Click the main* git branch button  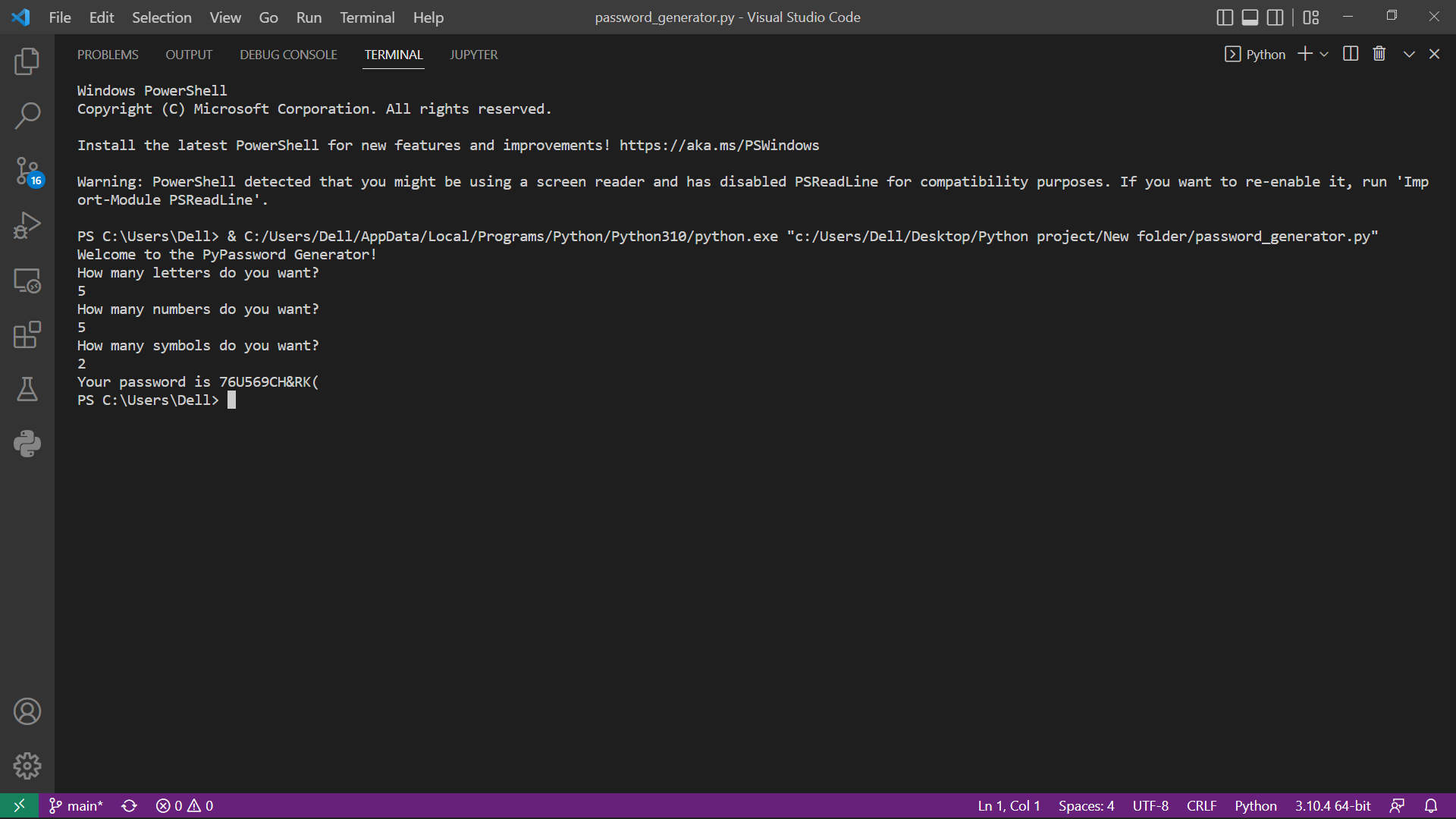[x=76, y=805]
